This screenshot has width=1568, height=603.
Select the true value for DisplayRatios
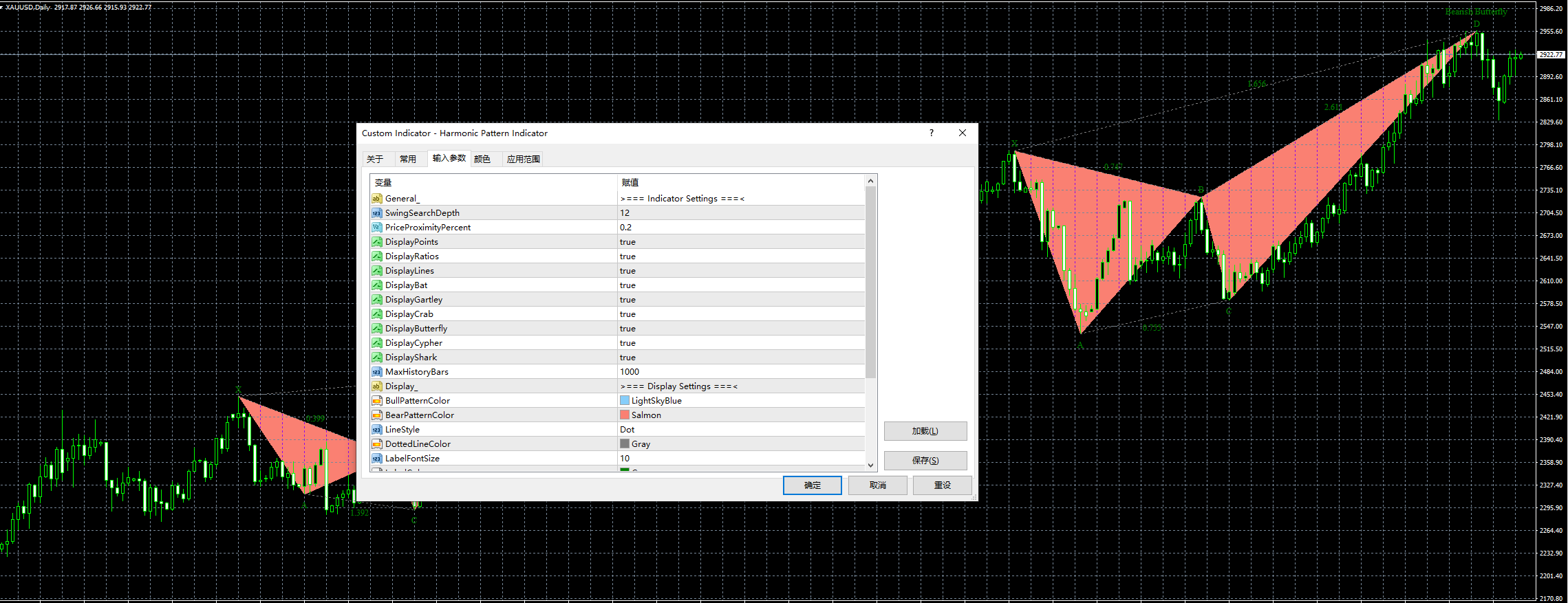(627, 256)
